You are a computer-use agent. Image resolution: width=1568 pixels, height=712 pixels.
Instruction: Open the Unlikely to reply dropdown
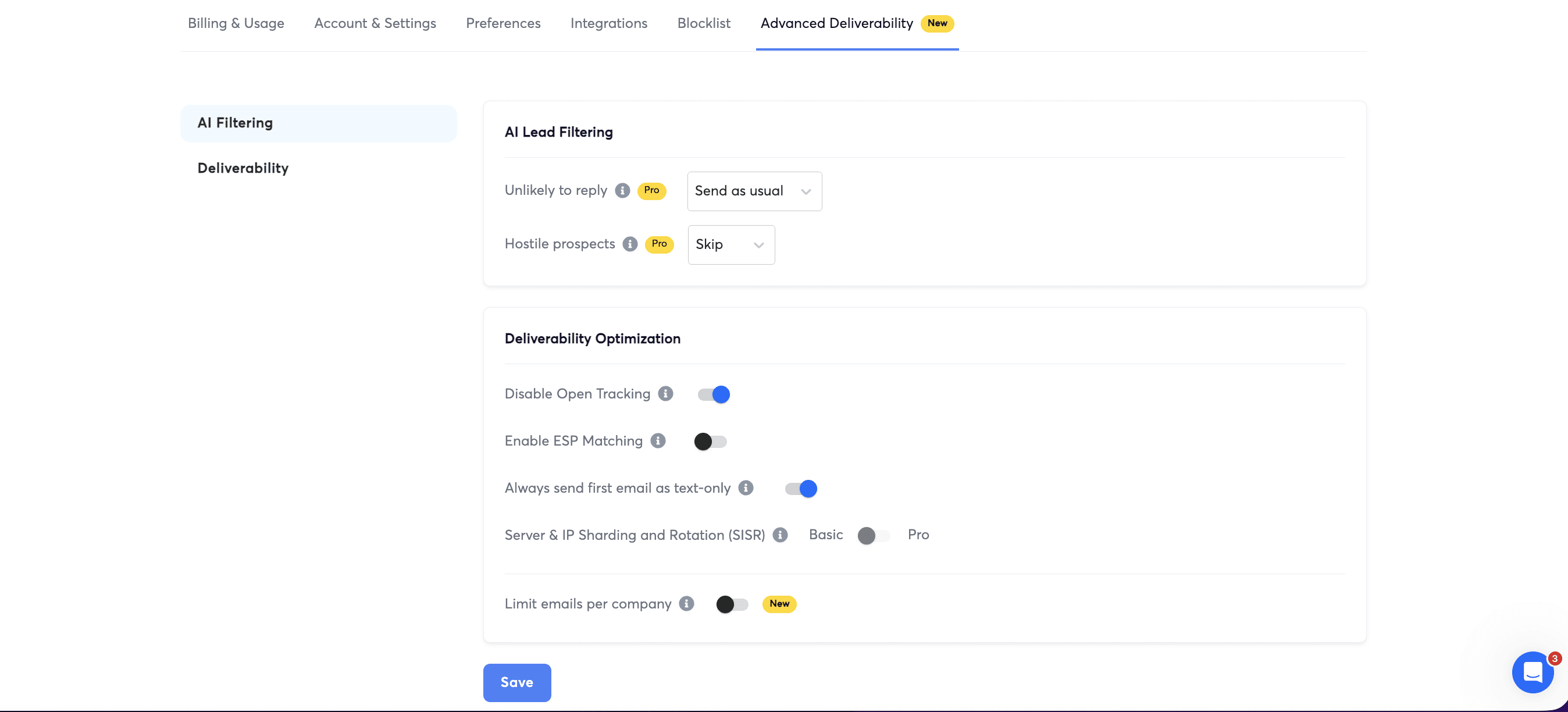(x=754, y=190)
